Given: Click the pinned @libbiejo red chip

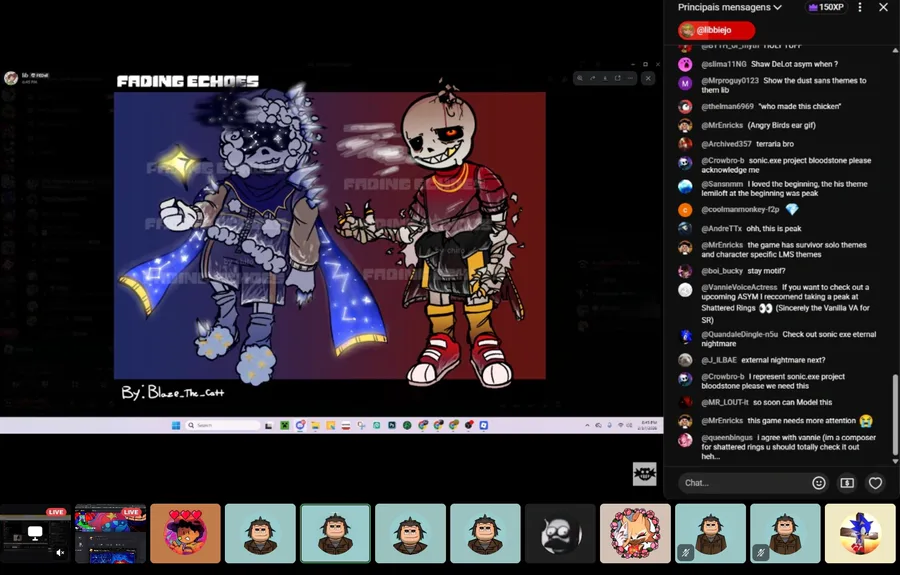Looking at the screenshot, I should coord(716,30).
